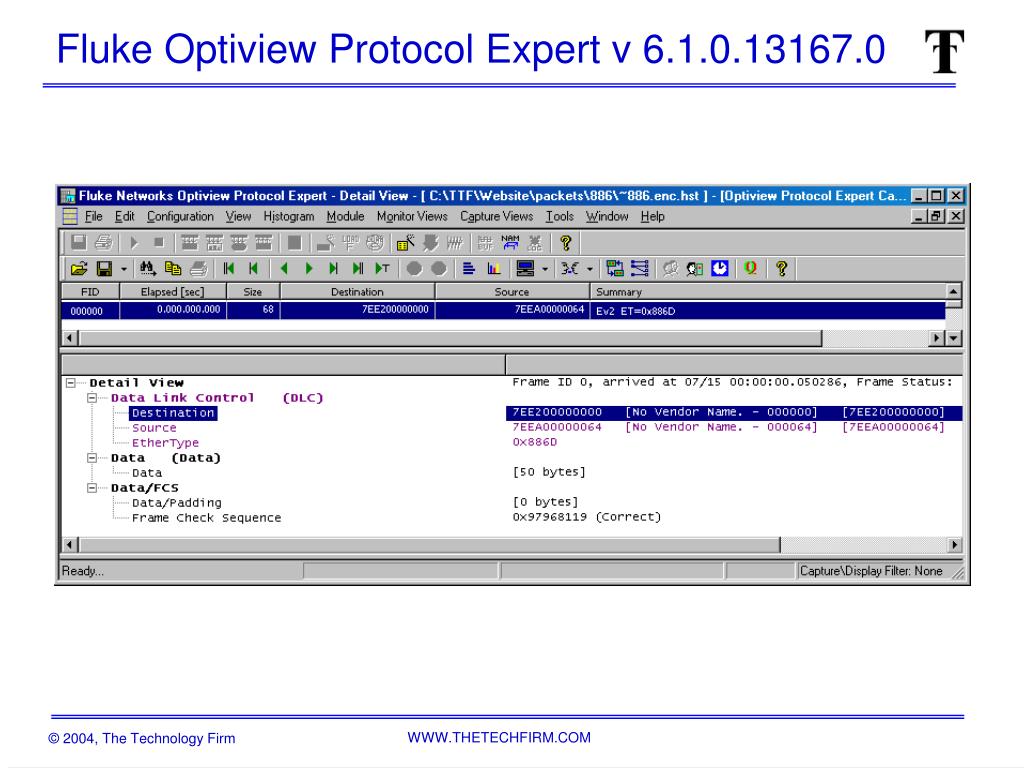Collapse the Data (Data) node
This screenshot has height=768, width=1024.
pos(92,458)
